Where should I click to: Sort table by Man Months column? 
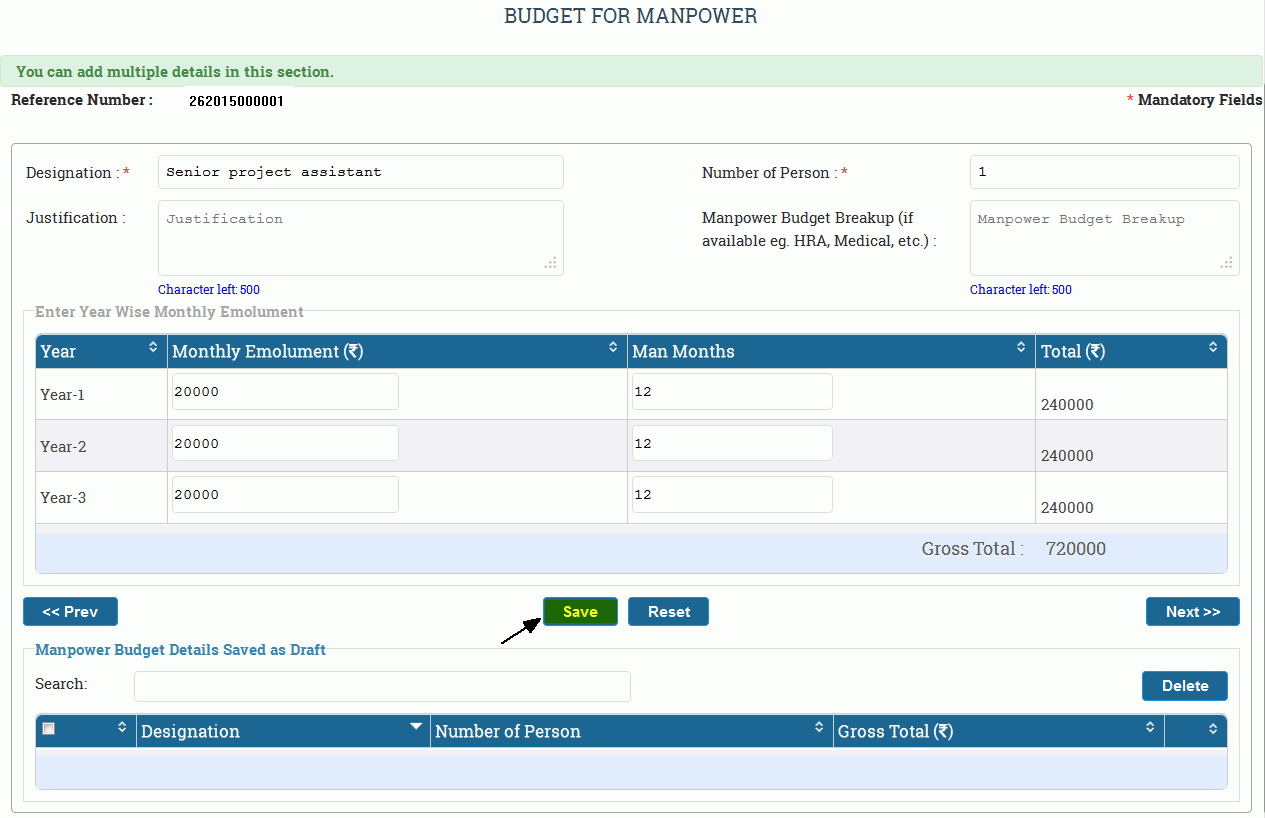coord(1021,347)
